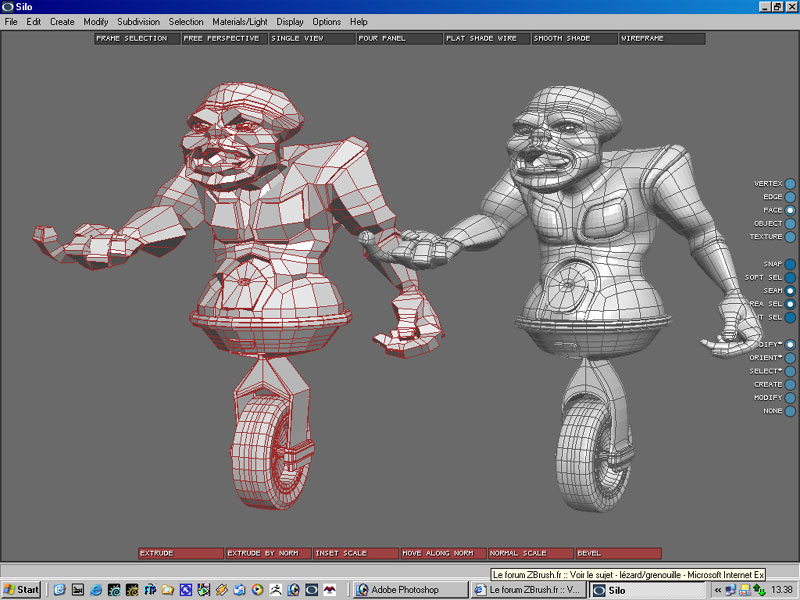Open the Display menu

(x=290, y=21)
